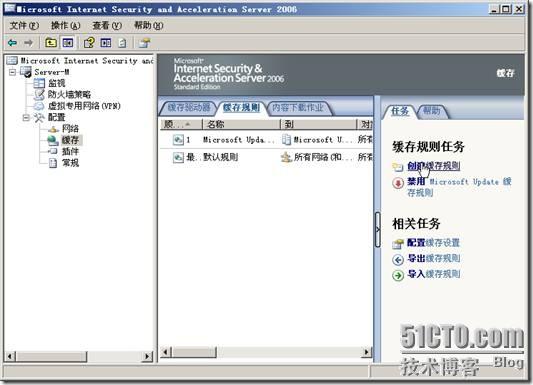This screenshot has width=533, height=385.
Task: Click the 配置 tools icon in tree
Action: point(39,118)
